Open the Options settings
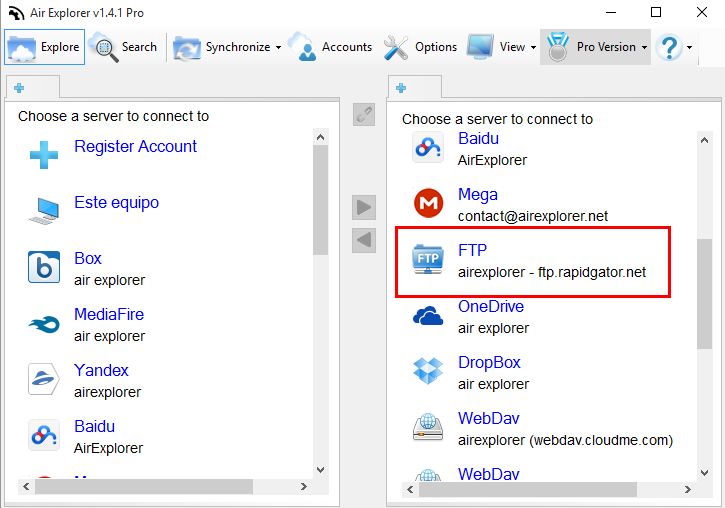 pyautogui.click(x=420, y=47)
